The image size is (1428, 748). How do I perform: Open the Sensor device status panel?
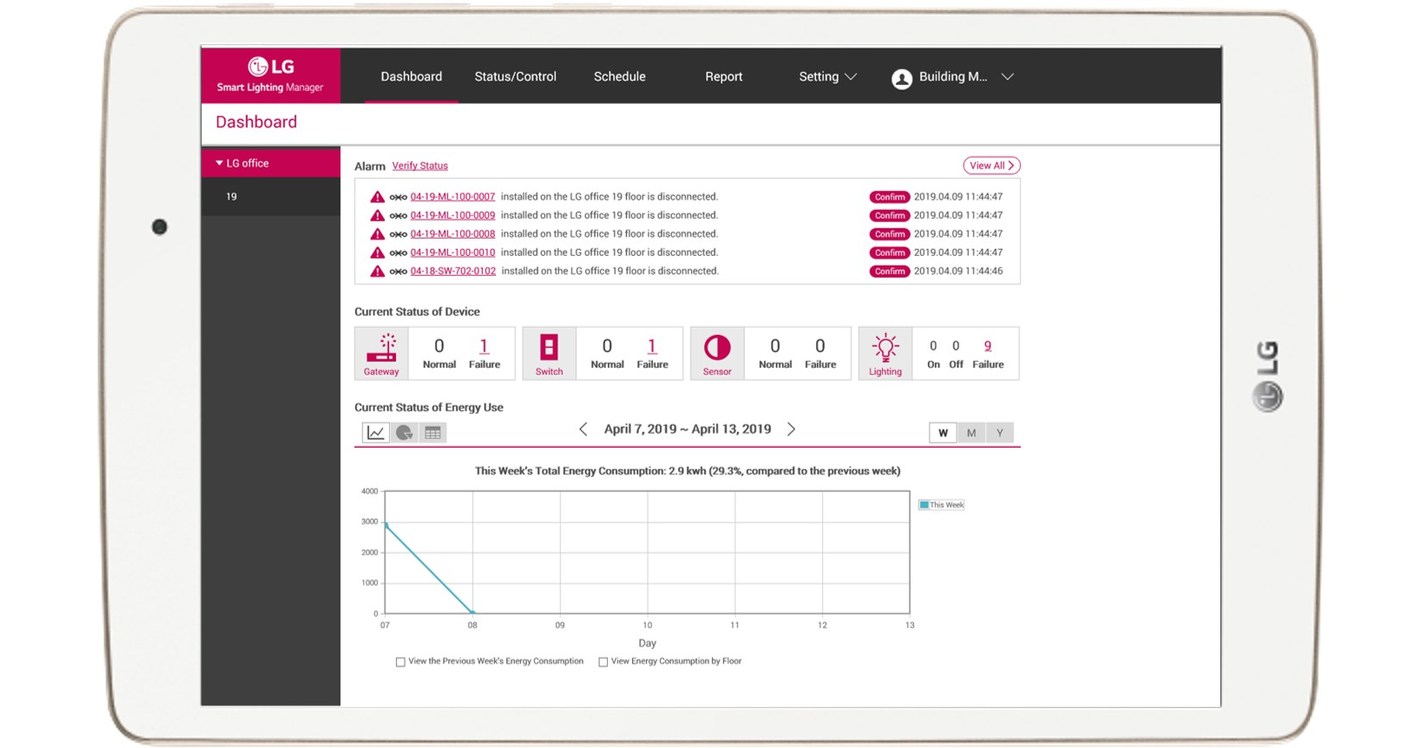(717, 347)
